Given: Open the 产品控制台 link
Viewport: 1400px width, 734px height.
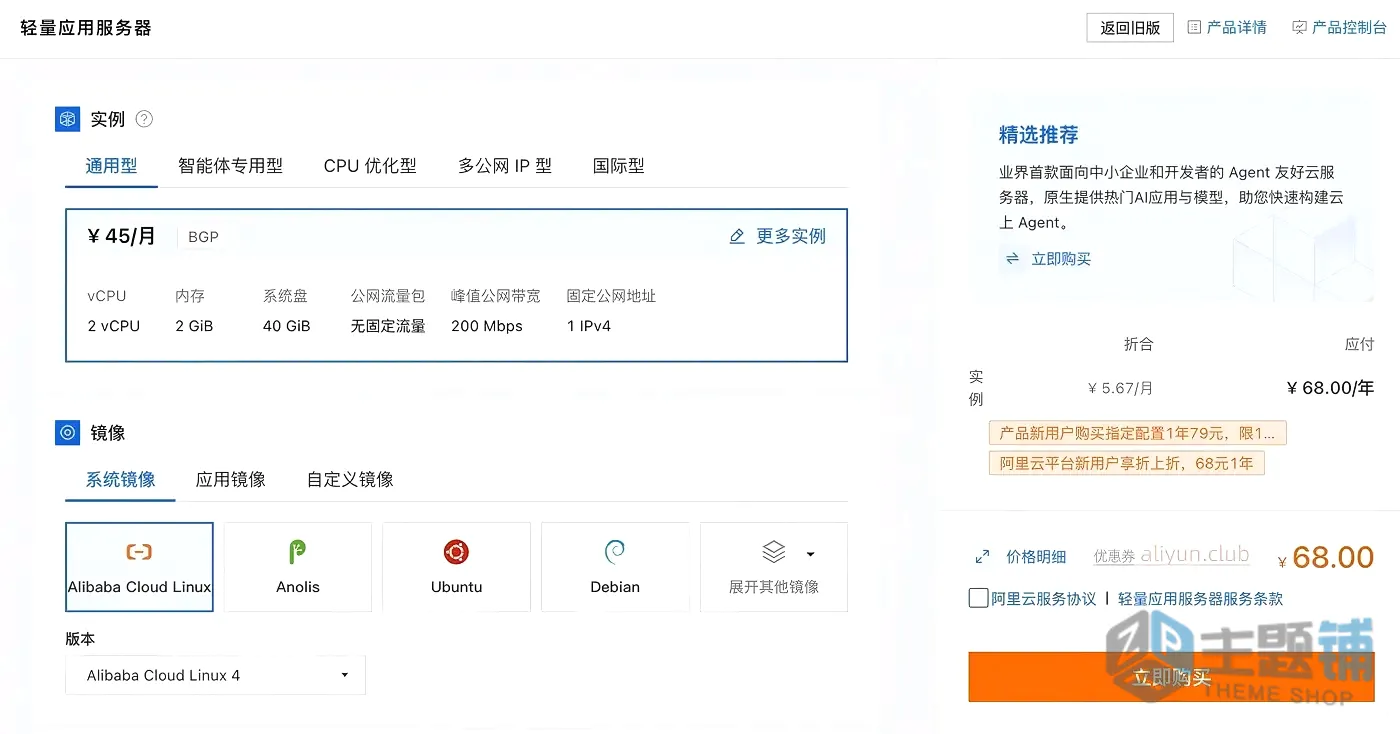Looking at the screenshot, I should pyautogui.click(x=1349, y=28).
